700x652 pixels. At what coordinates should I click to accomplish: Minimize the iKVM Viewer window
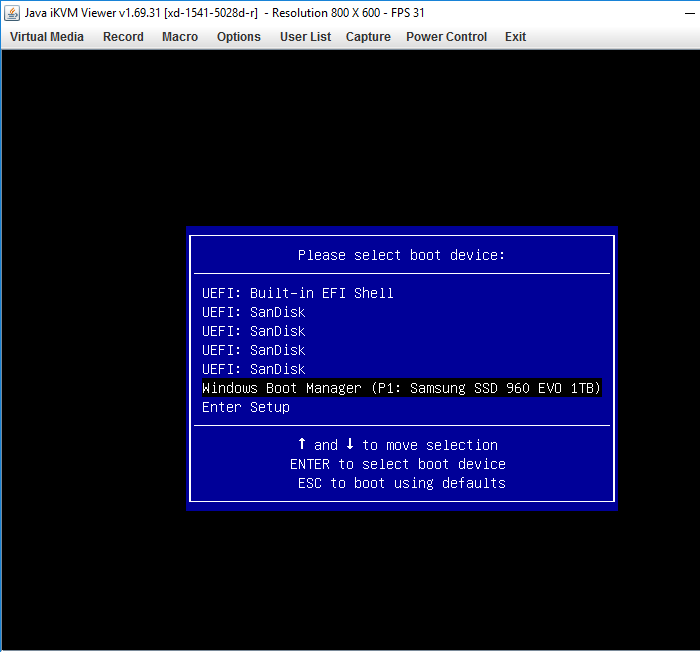coord(690,13)
